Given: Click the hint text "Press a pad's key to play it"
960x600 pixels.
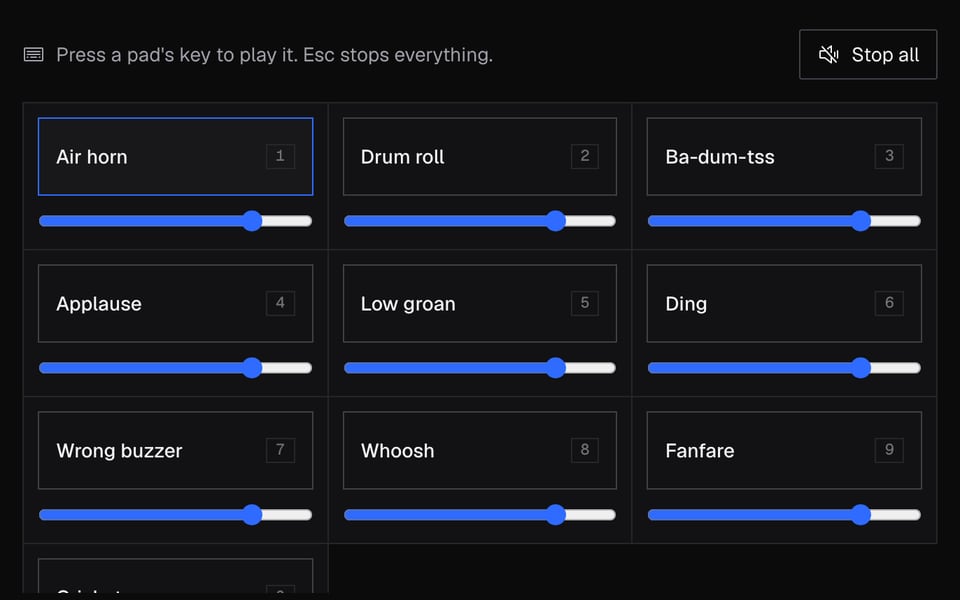Looking at the screenshot, I should coord(176,55).
